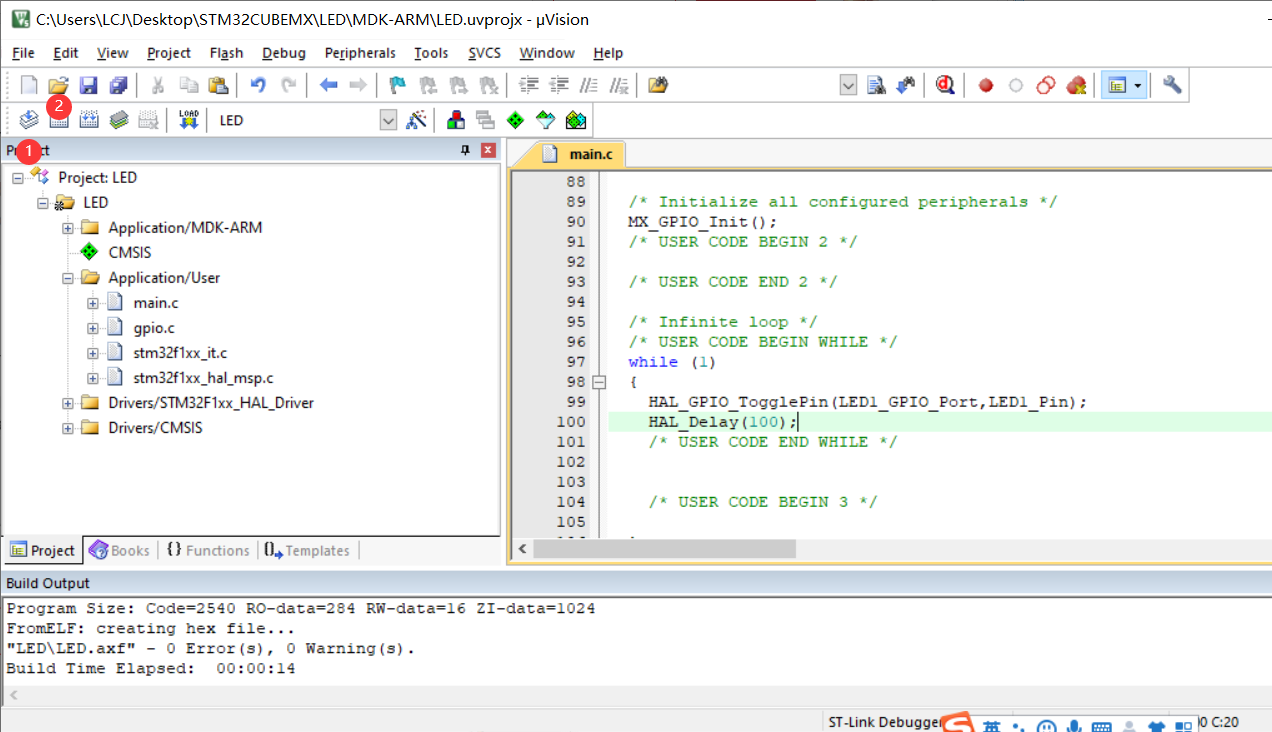Expand the Drivers/STM32F1xx_HAL_Driver folder
This screenshot has height=732, width=1272.
tap(68, 403)
